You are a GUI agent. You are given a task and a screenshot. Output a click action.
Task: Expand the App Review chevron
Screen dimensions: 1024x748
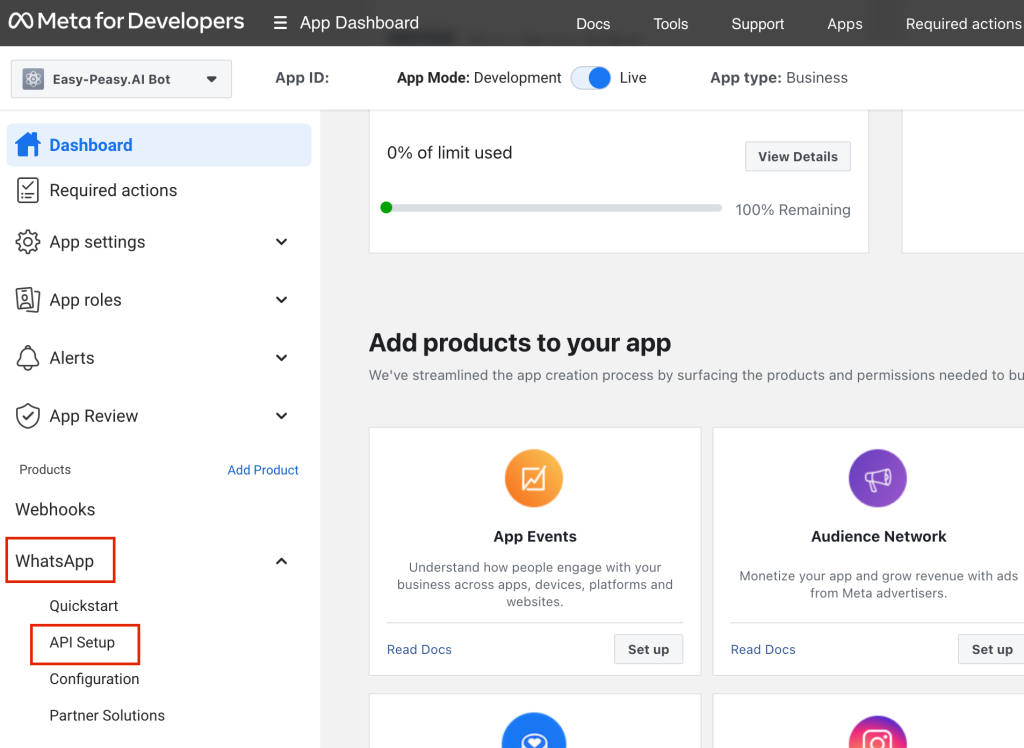click(x=282, y=416)
